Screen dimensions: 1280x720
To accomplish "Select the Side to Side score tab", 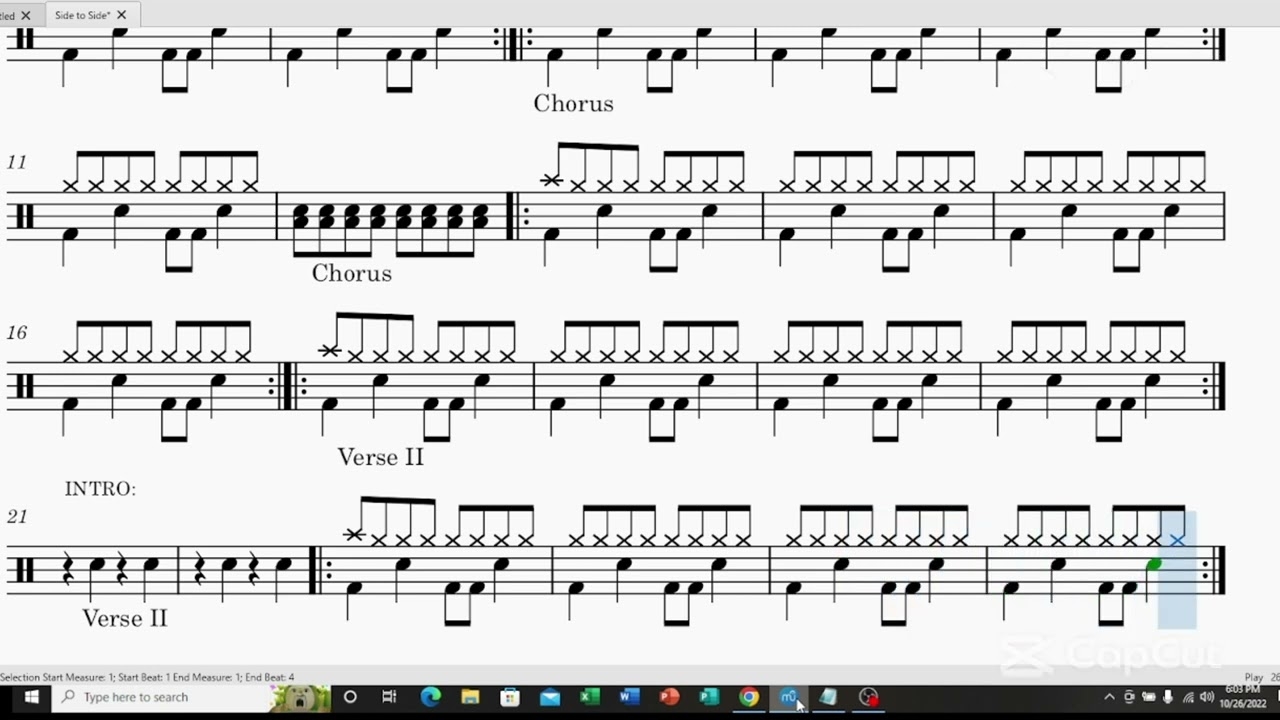I will (82, 15).
